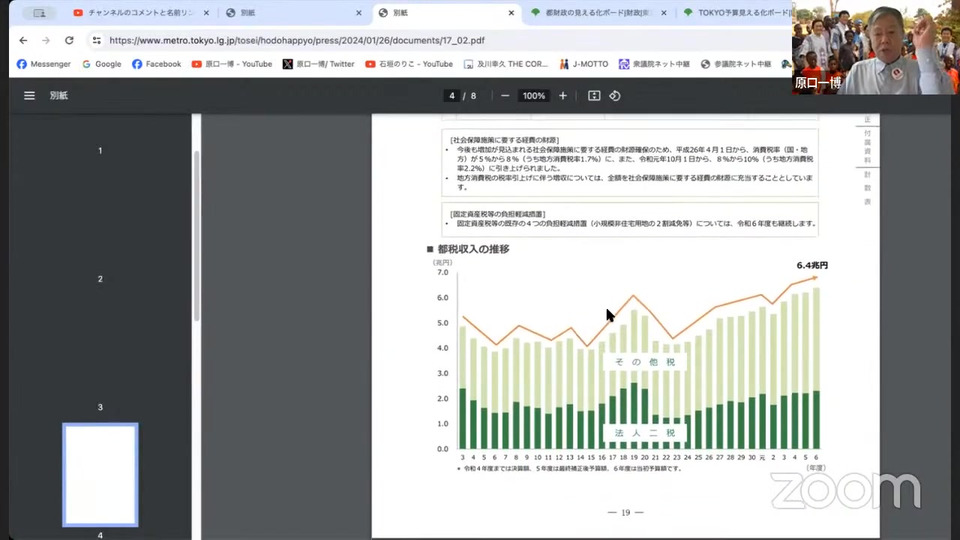960x540 pixels.
Task: Open site information icon in address bar
Action: 97,40
